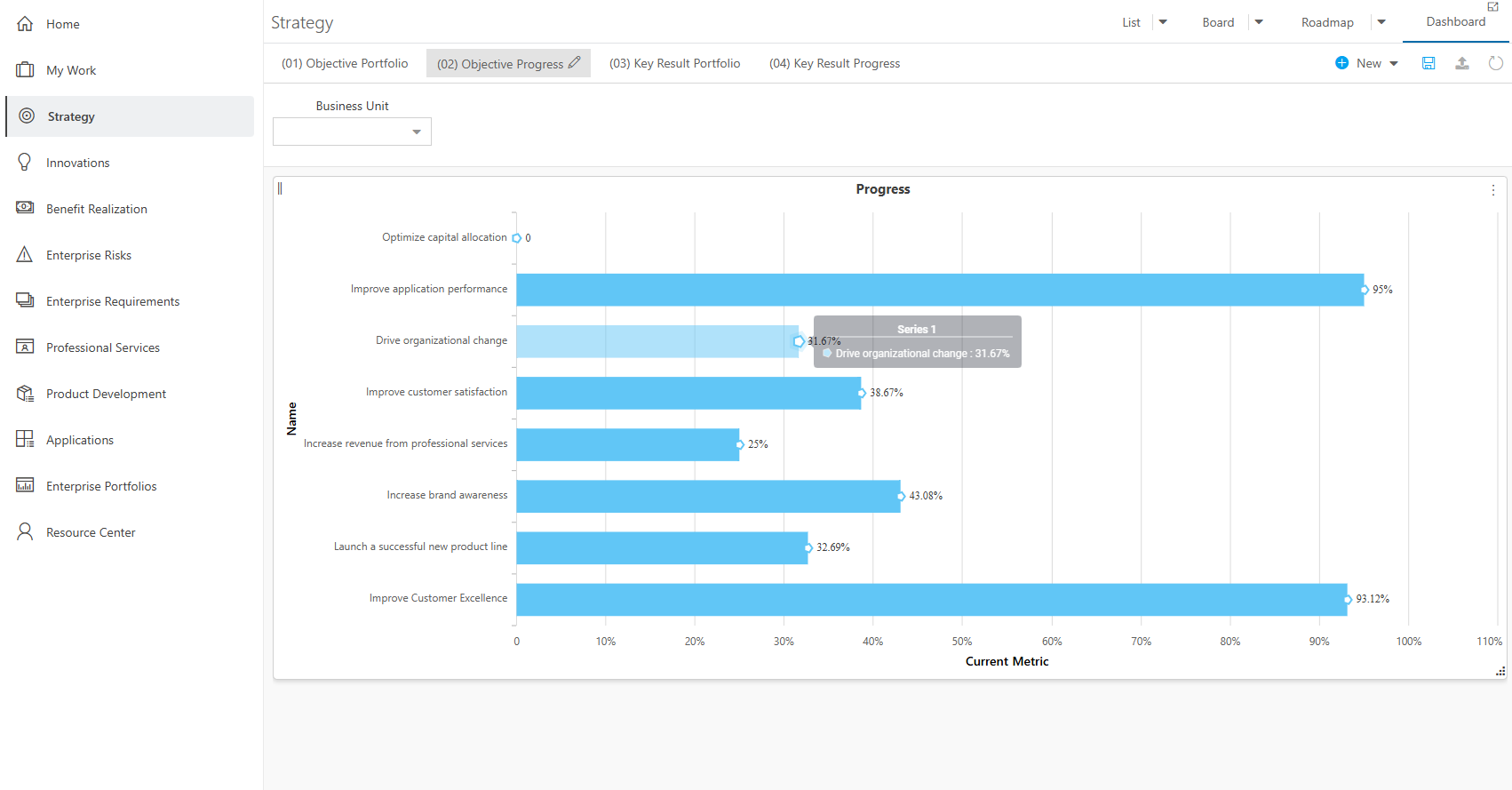Click the Drive organizational change bar
The image size is (1512, 790).
coord(657,341)
